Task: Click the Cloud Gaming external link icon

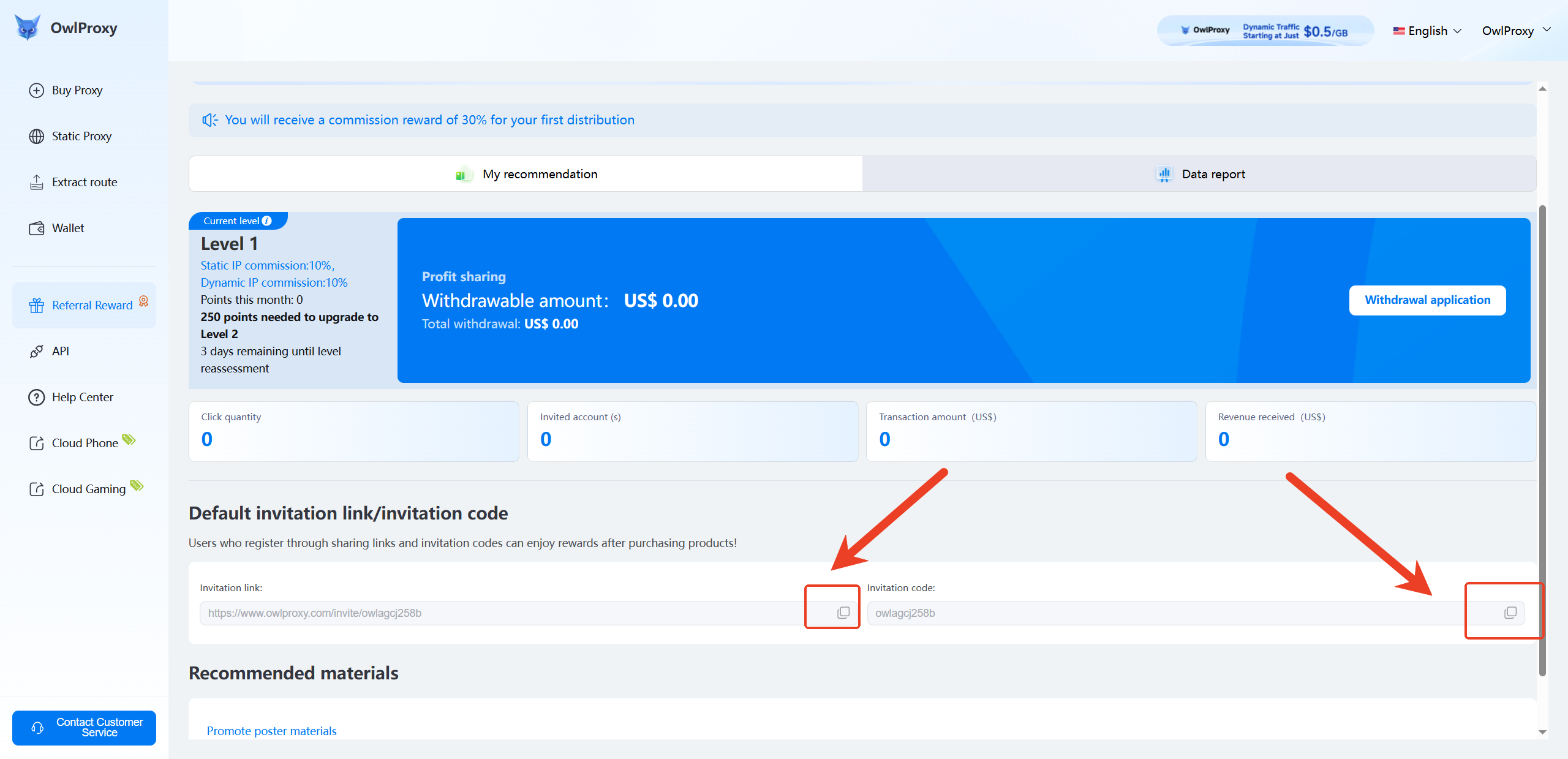Action: point(37,489)
